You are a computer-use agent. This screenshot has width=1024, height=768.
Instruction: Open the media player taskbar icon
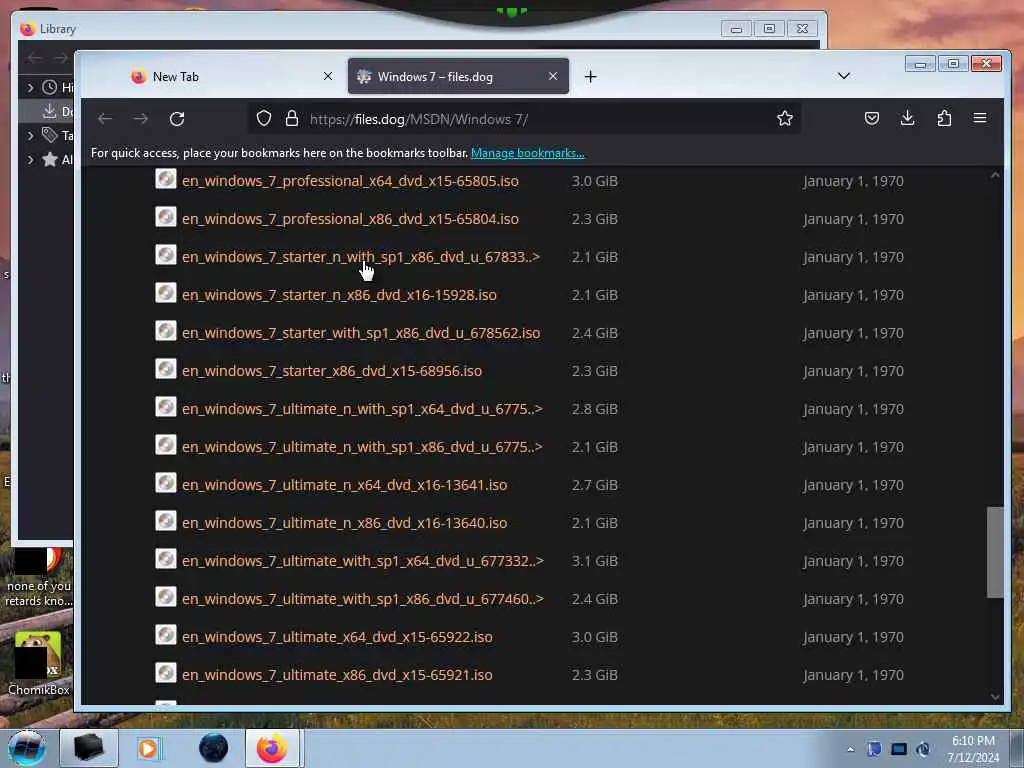tap(148, 748)
